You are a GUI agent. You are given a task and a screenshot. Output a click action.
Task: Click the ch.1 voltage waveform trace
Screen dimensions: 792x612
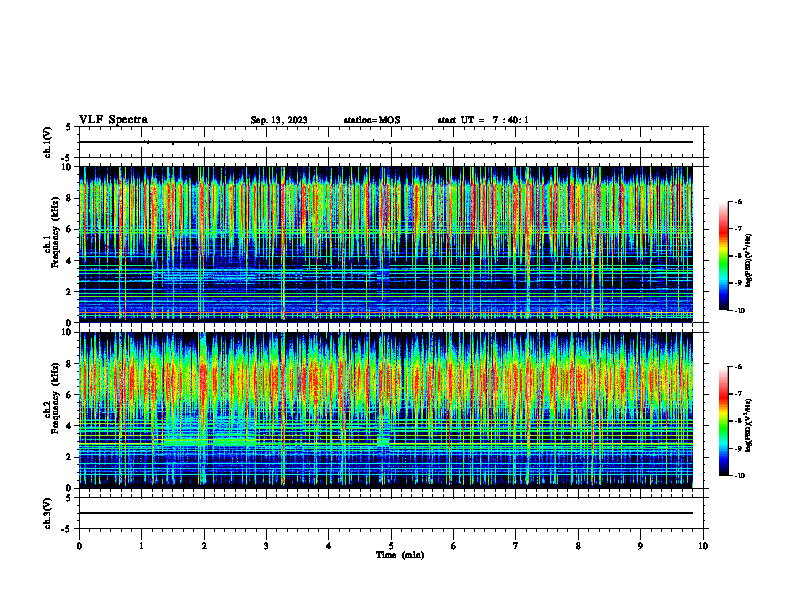386,142
